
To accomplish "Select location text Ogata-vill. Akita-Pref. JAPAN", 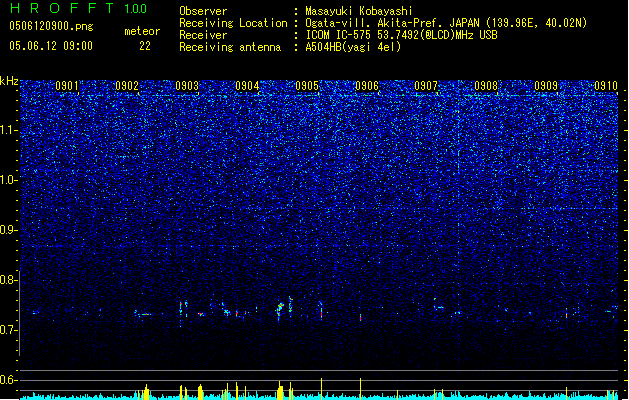I will point(392,23).
